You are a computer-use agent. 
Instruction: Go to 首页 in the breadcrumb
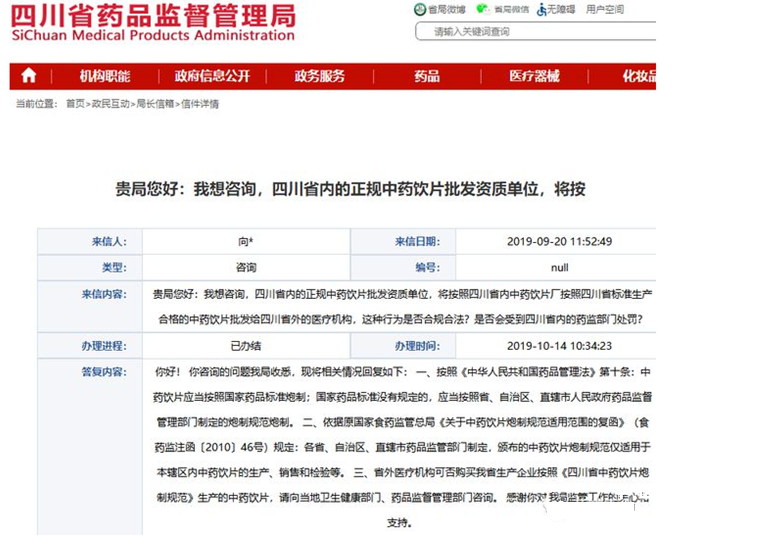point(75,104)
